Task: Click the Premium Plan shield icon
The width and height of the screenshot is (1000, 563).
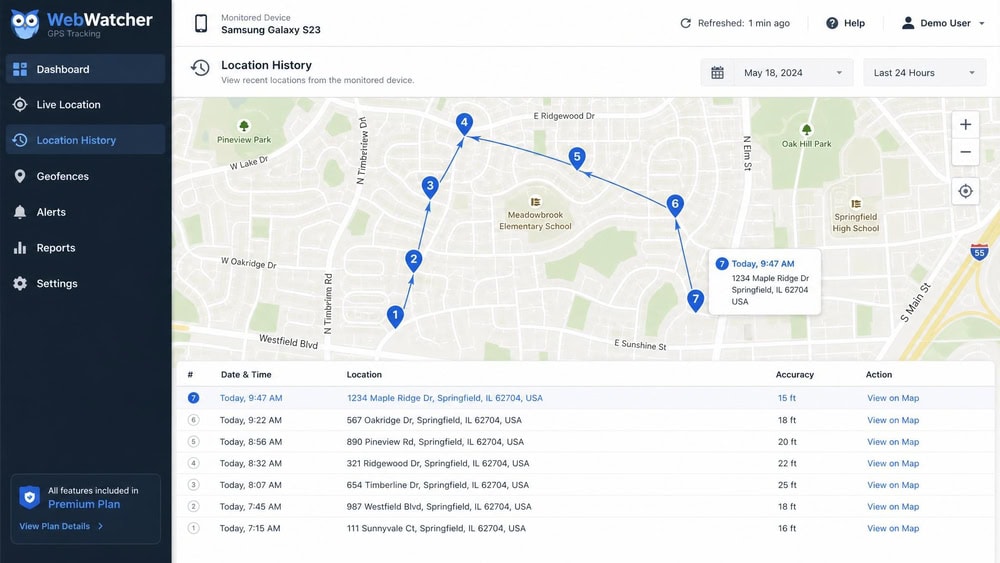Action: point(29,497)
